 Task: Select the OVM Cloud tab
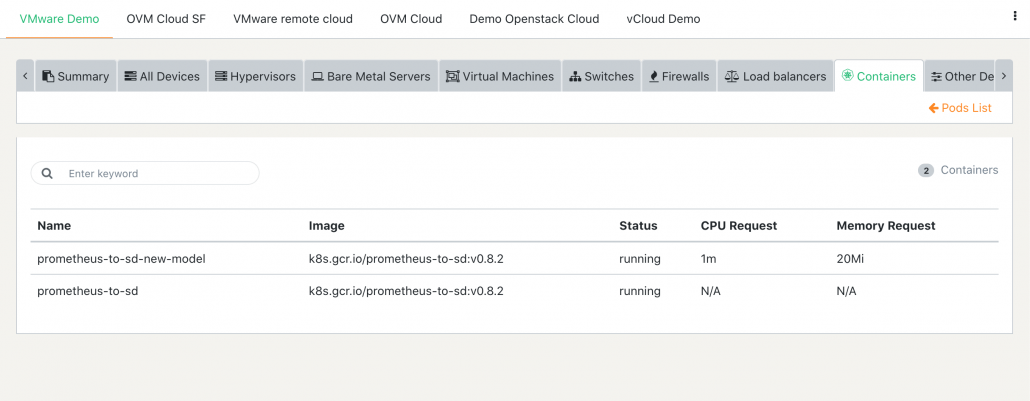411,19
